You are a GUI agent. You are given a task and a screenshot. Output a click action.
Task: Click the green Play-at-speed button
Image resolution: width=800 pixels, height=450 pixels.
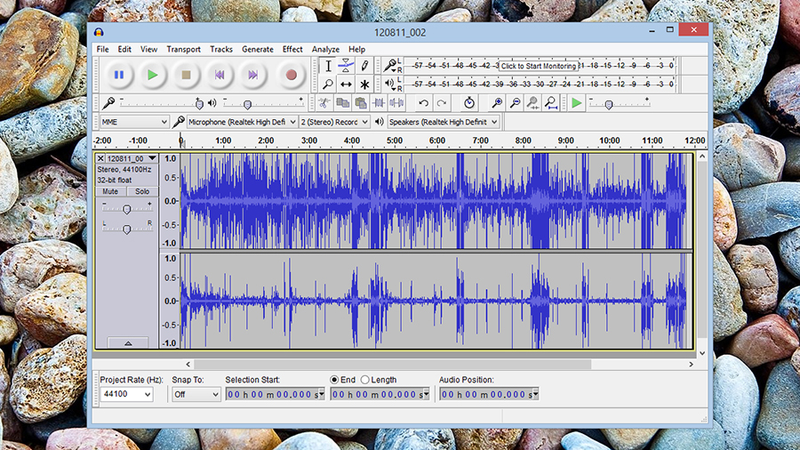click(577, 103)
